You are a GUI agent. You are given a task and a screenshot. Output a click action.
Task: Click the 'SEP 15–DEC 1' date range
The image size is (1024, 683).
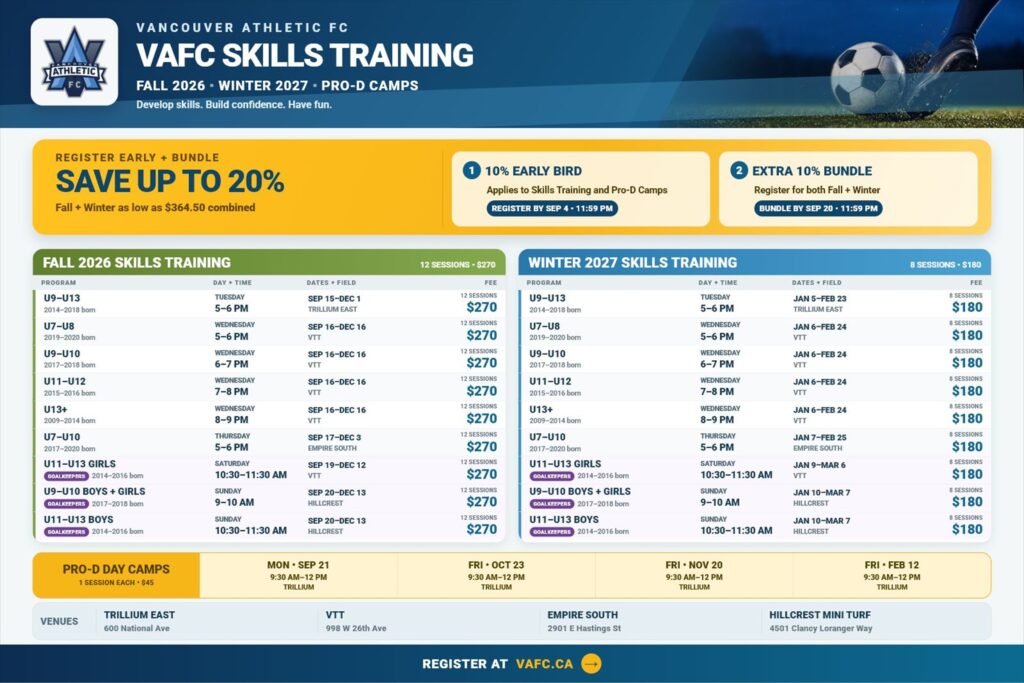point(334,298)
